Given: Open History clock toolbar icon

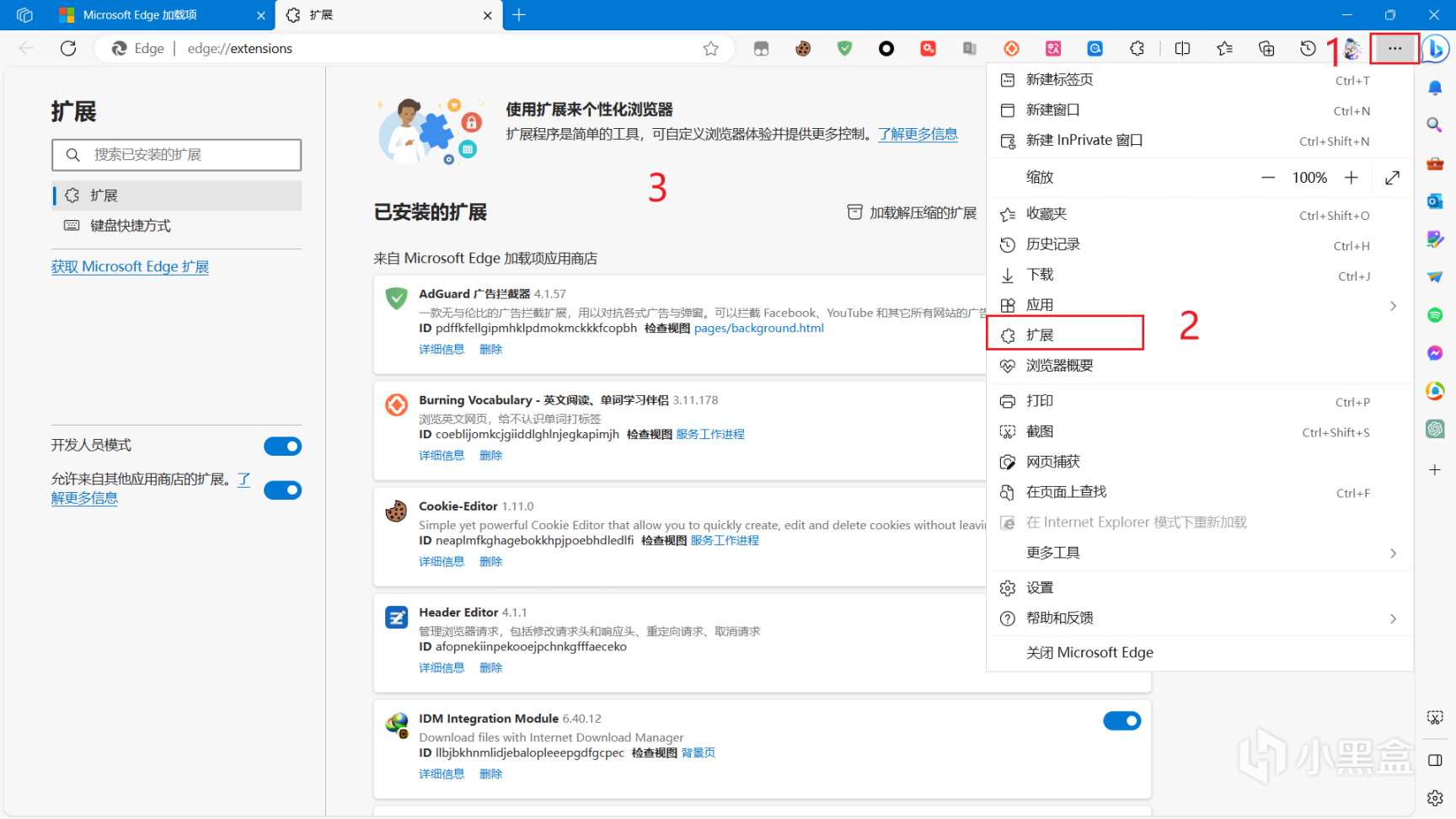Looking at the screenshot, I should point(1308,49).
